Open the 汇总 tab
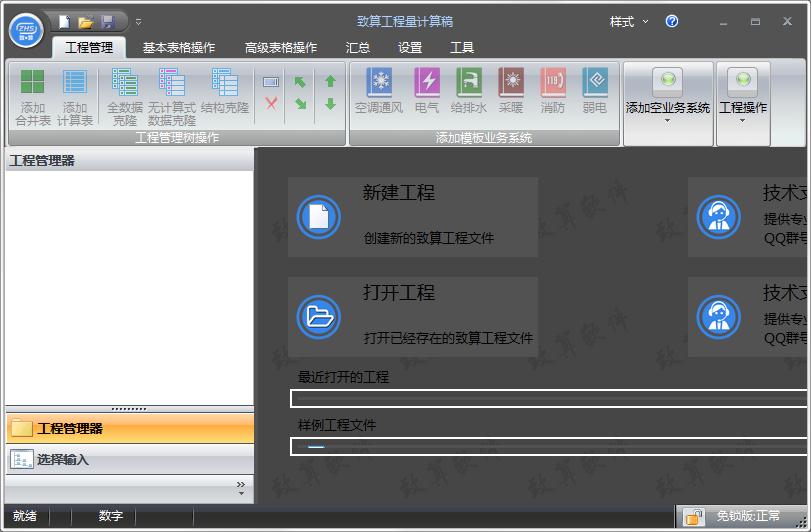The height and width of the screenshot is (532, 811). click(x=357, y=48)
